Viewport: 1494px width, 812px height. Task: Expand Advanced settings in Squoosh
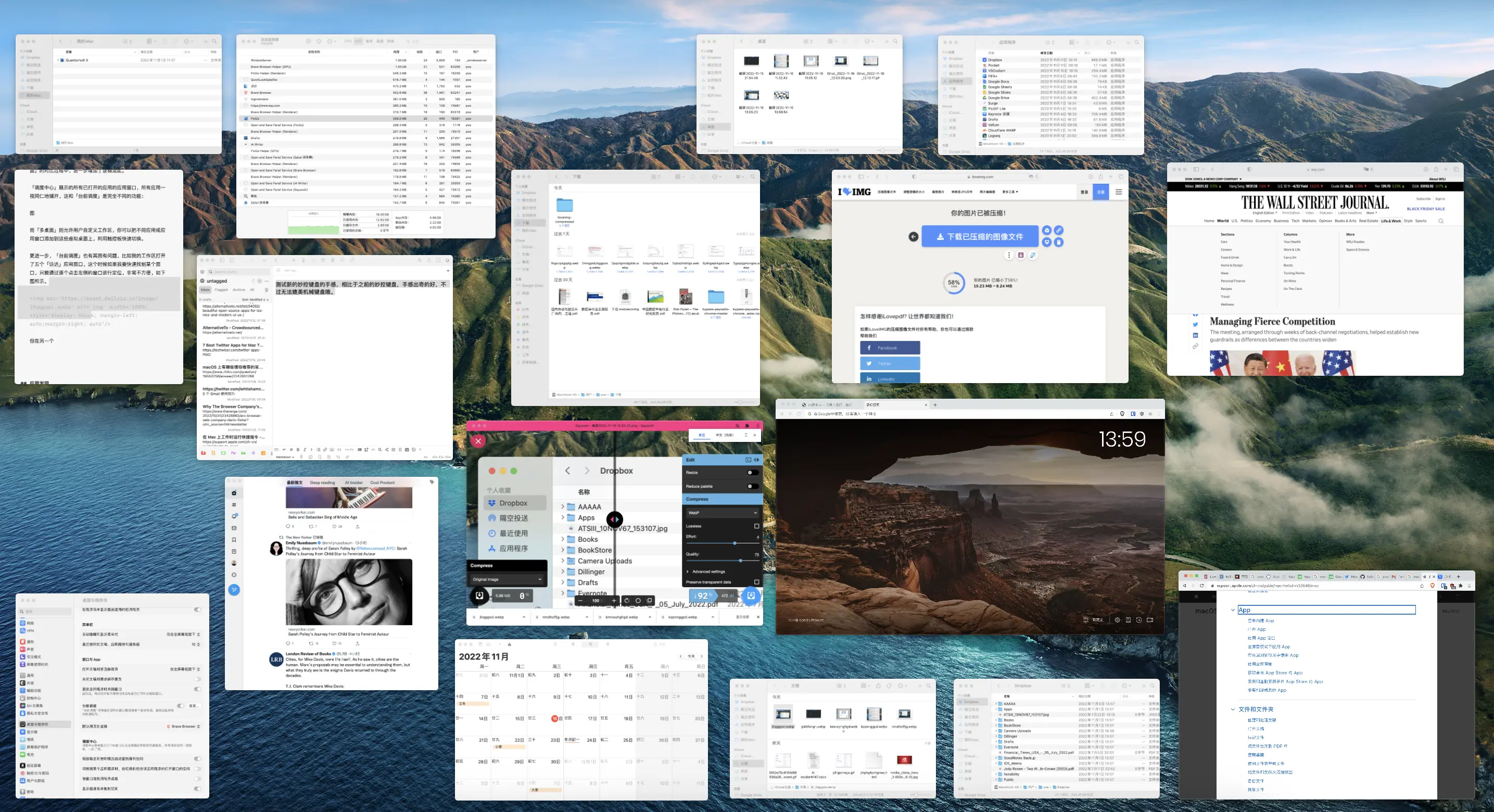pos(706,572)
